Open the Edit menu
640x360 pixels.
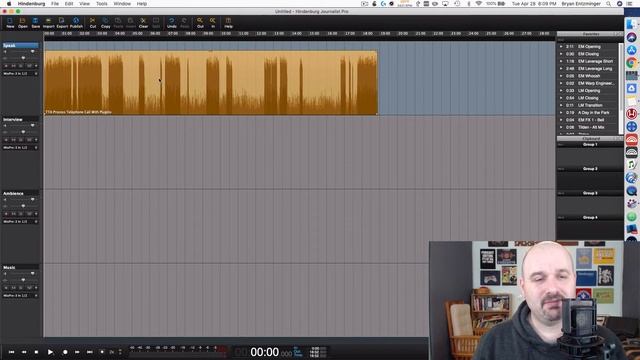[69, 4]
